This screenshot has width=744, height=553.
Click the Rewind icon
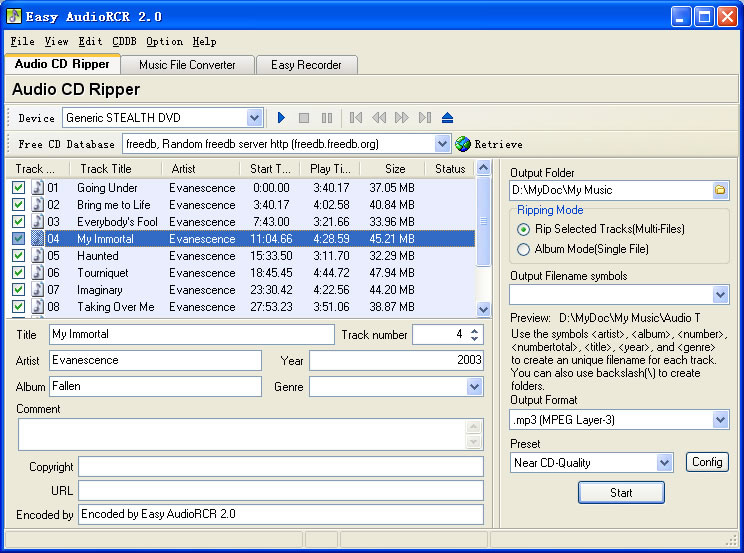pyautogui.click(x=379, y=118)
